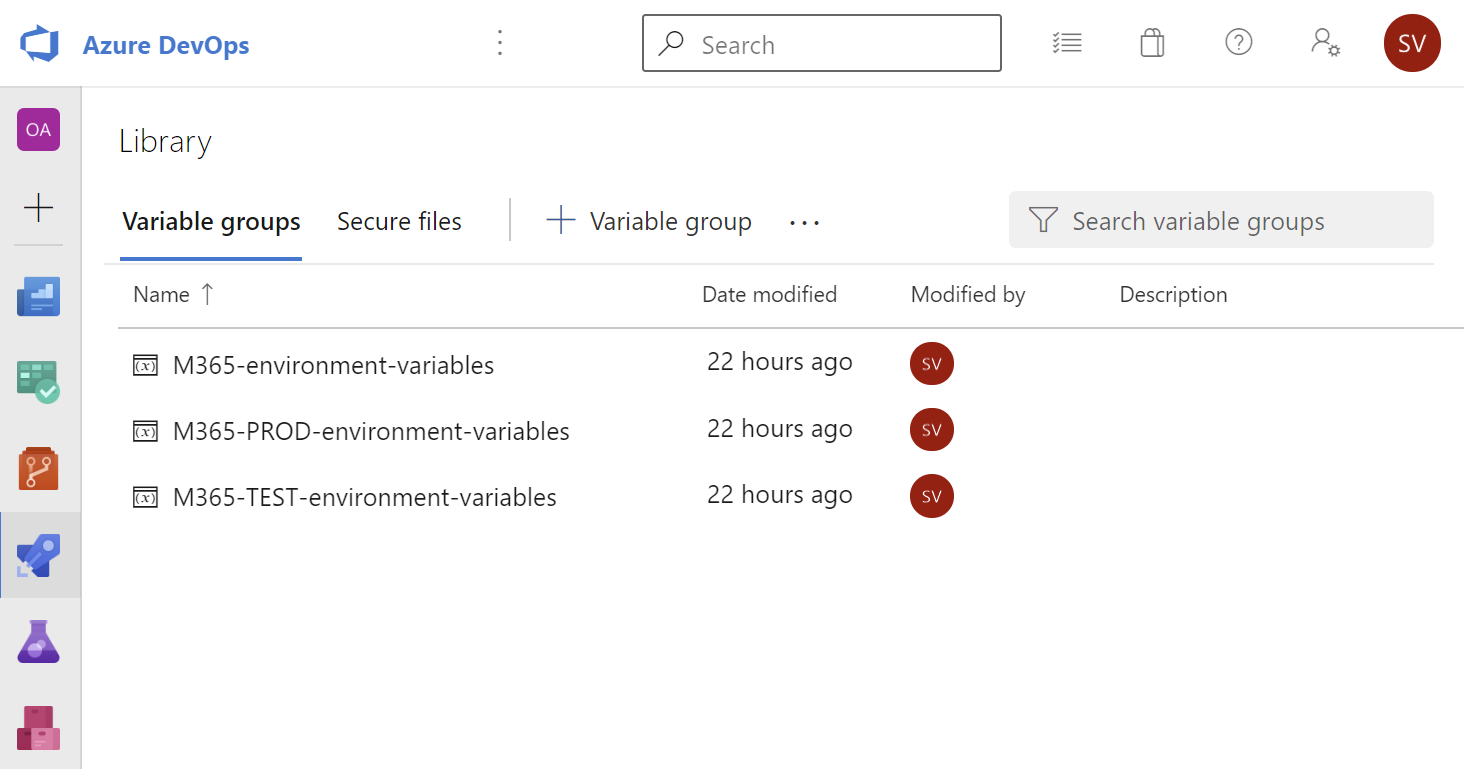The height and width of the screenshot is (769, 1464).
Task: Click the magnifier icon in Search box
Action: click(672, 44)
